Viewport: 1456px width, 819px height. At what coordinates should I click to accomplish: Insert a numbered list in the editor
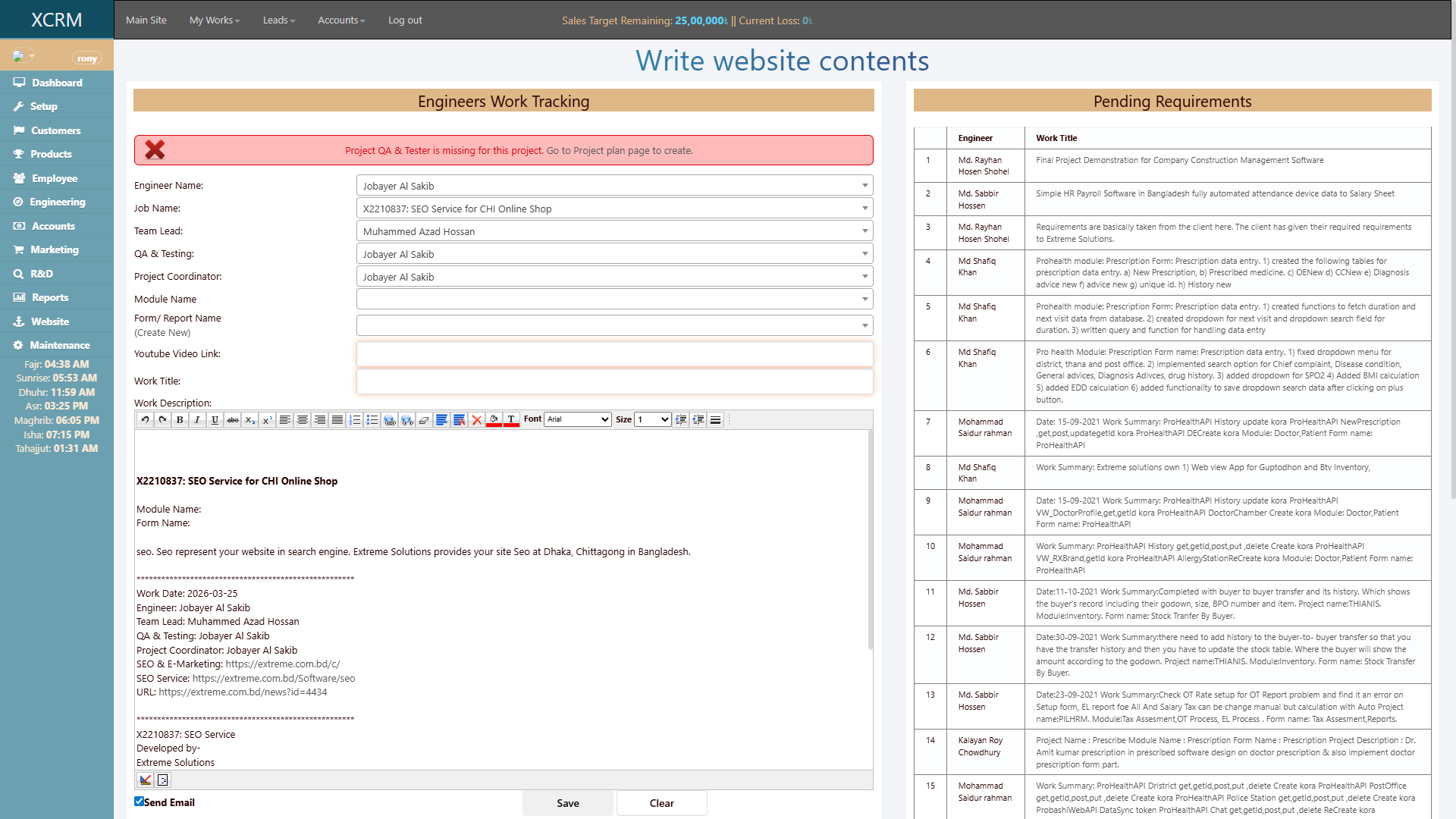point(353,419)
